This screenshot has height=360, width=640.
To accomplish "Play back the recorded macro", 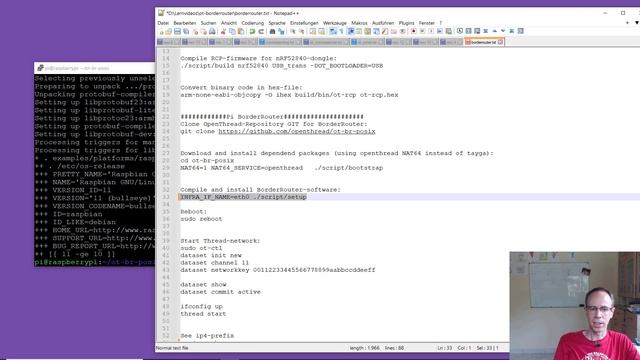I will point(431,31).
